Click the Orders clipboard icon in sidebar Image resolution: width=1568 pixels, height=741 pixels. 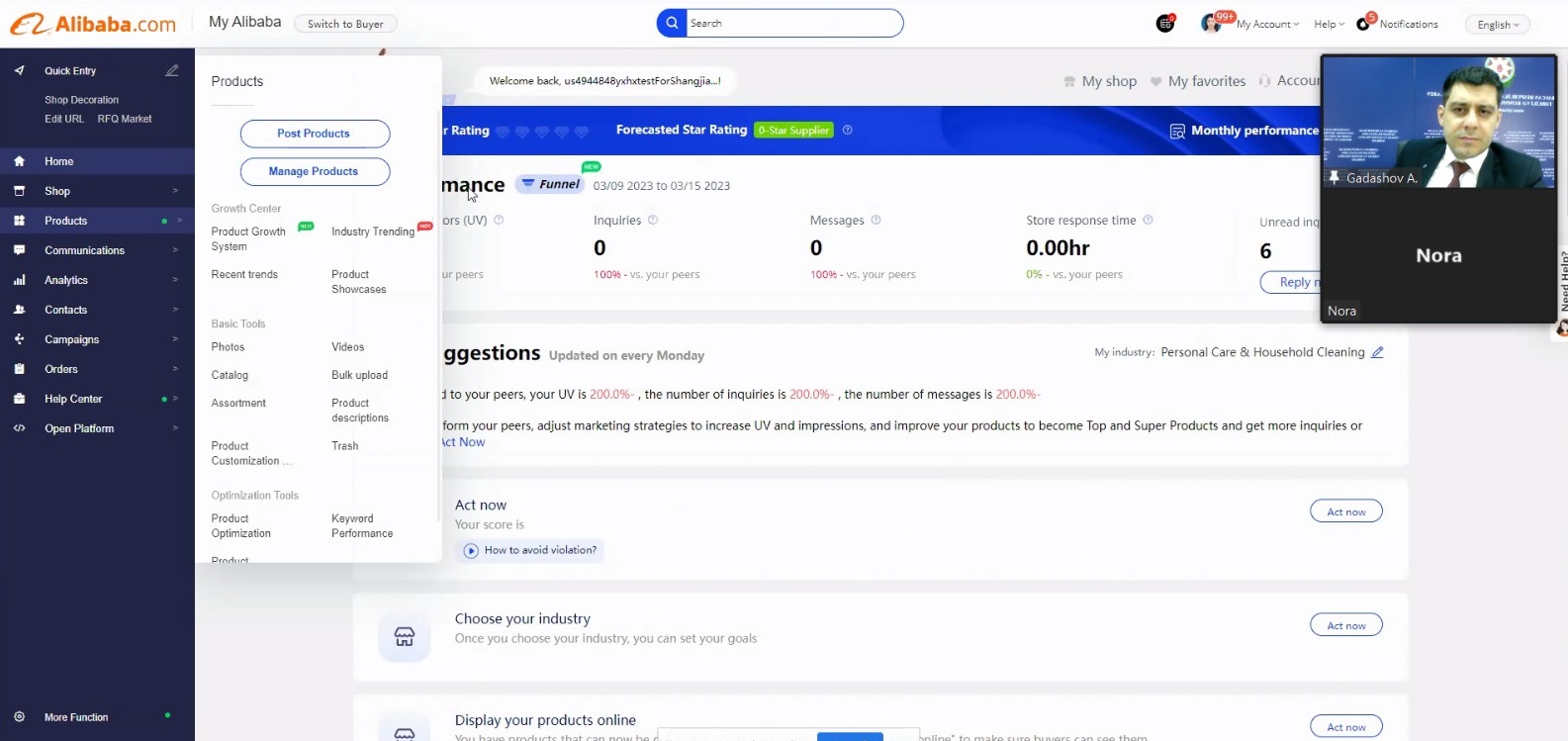[19, 369]
